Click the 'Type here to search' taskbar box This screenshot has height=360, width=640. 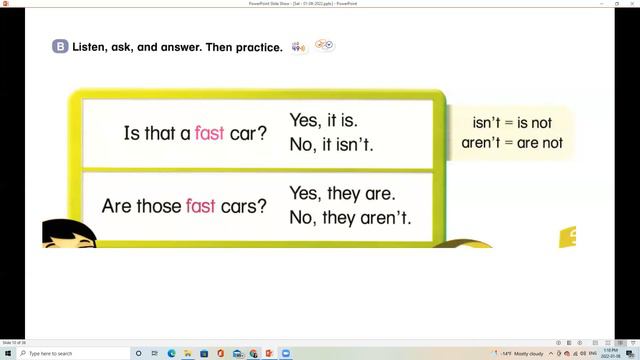[73, 353]
